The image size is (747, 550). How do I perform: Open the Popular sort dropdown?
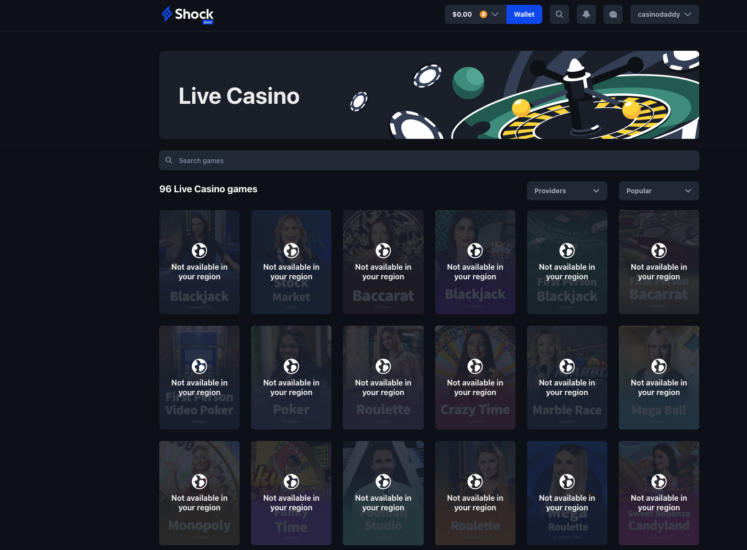click(659, 191)
